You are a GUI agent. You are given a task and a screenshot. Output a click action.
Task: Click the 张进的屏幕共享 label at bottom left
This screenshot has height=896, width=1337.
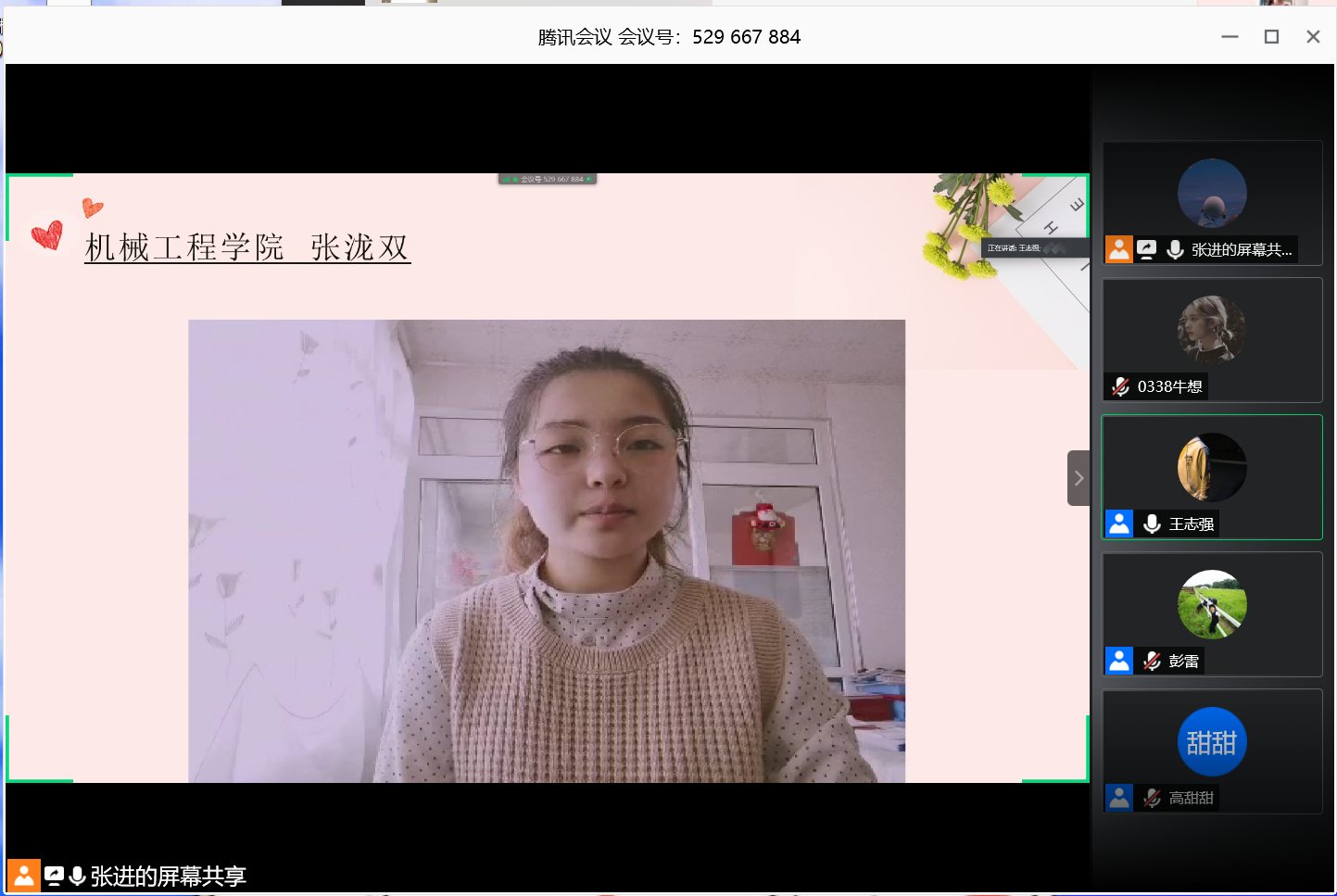pyautogui.click(x=168, y=876)
